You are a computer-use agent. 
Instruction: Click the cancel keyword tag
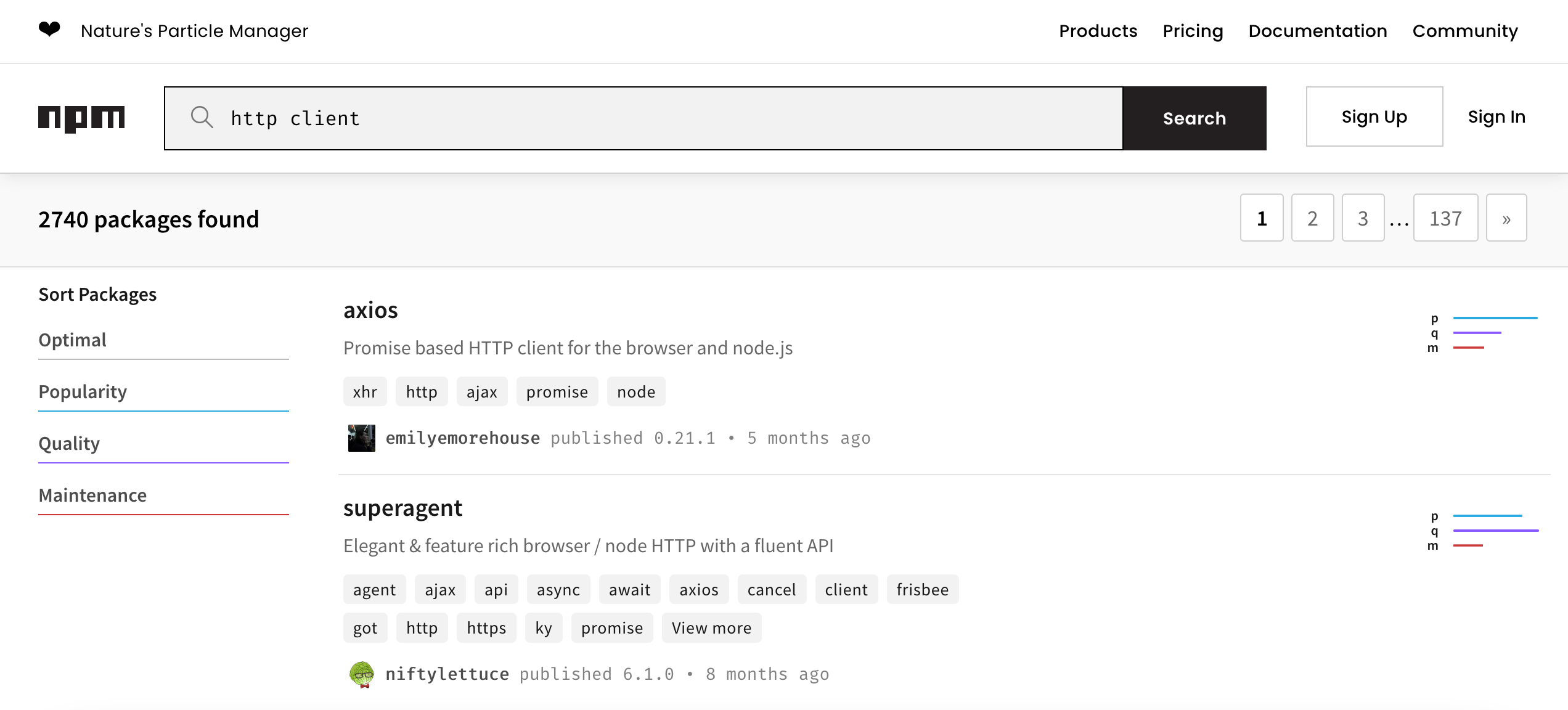(772, 590)
